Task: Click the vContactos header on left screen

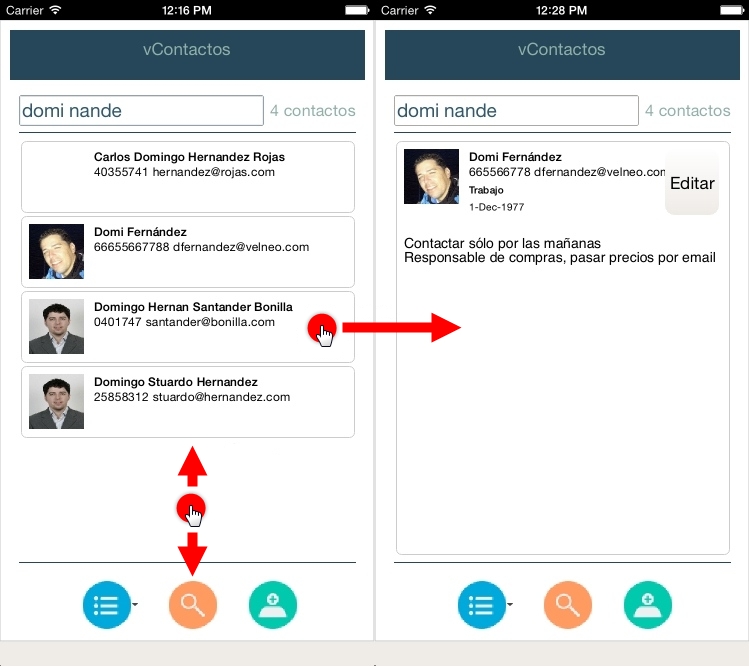Action: click(x=187, y=50)
